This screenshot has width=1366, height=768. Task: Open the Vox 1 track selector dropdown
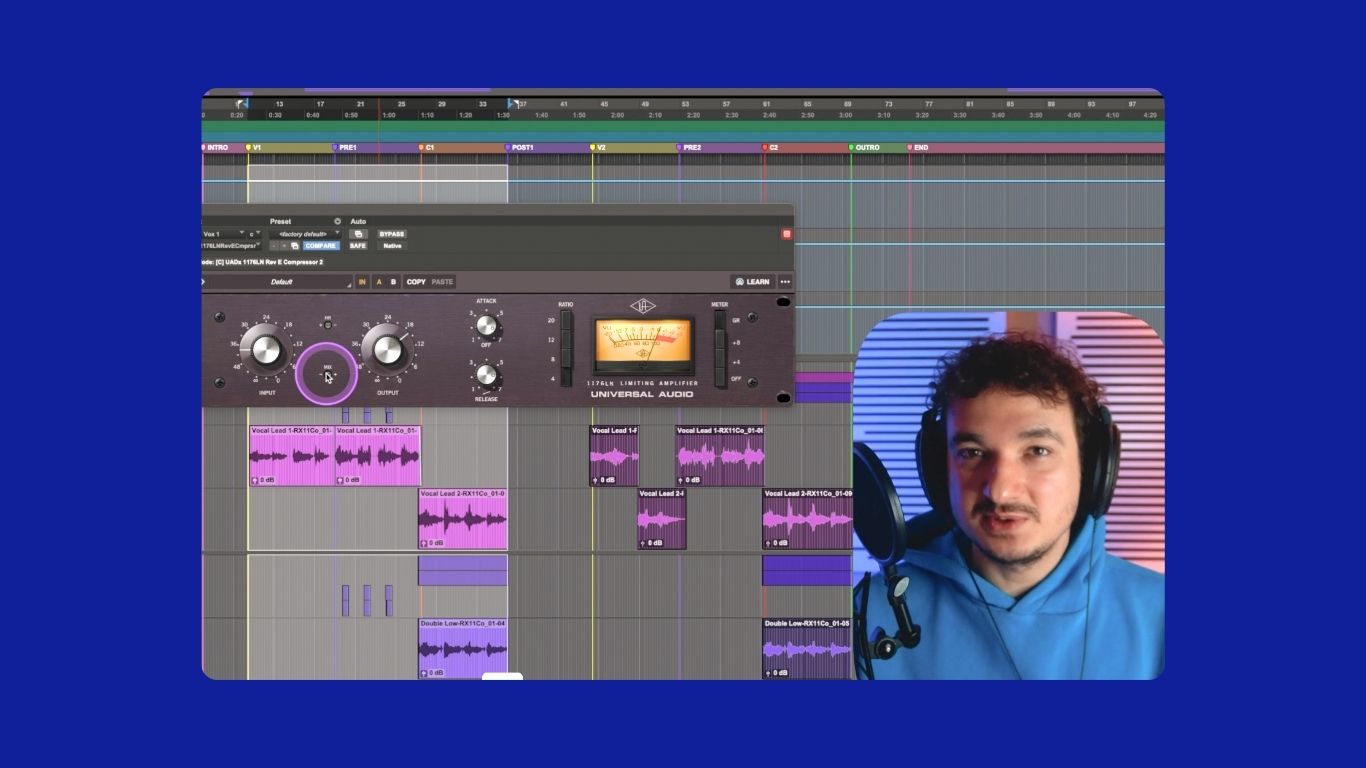pyautogui.click(x=223, y=234)
